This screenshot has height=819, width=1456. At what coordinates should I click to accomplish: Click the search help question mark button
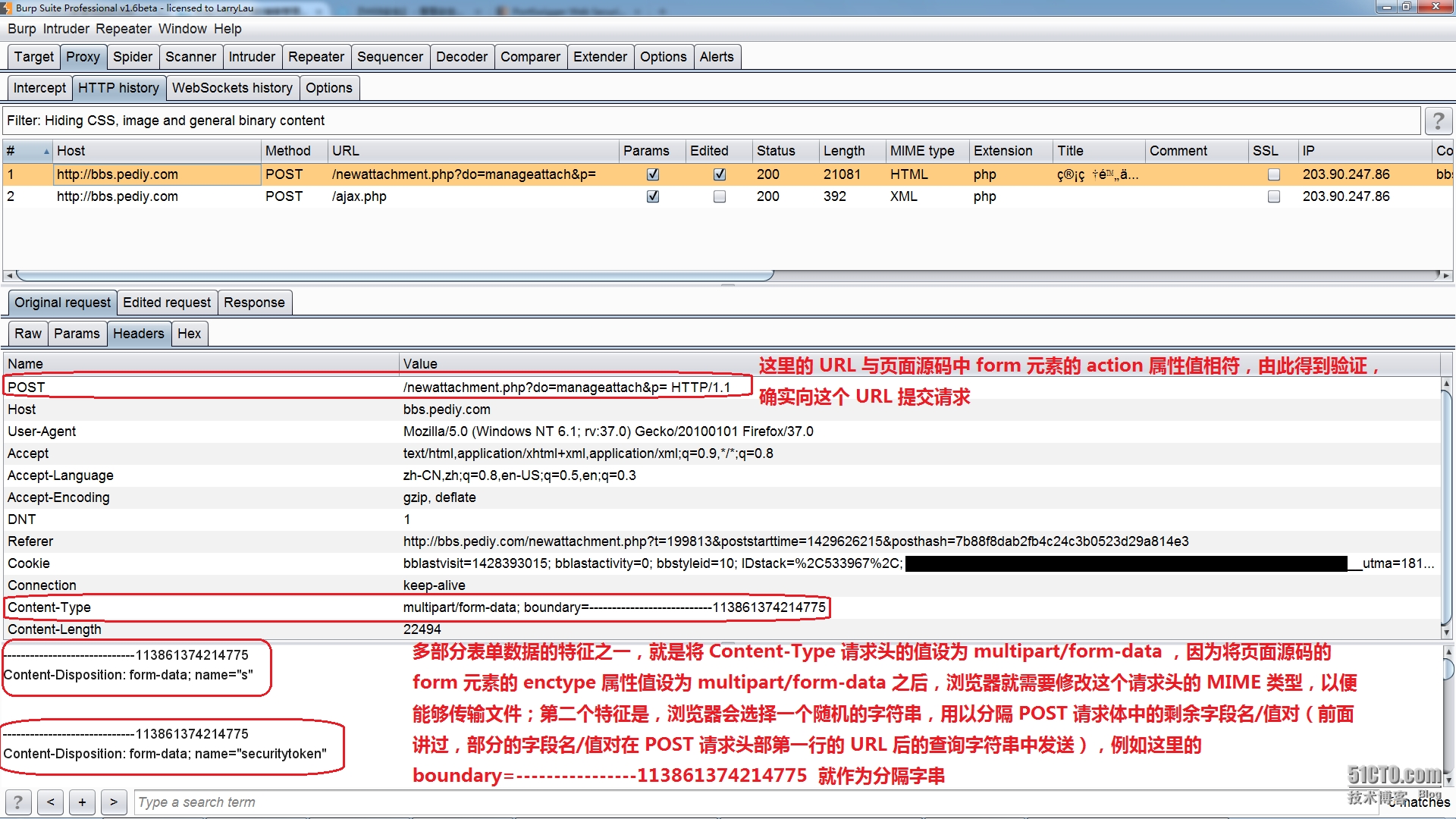point(18,802)
